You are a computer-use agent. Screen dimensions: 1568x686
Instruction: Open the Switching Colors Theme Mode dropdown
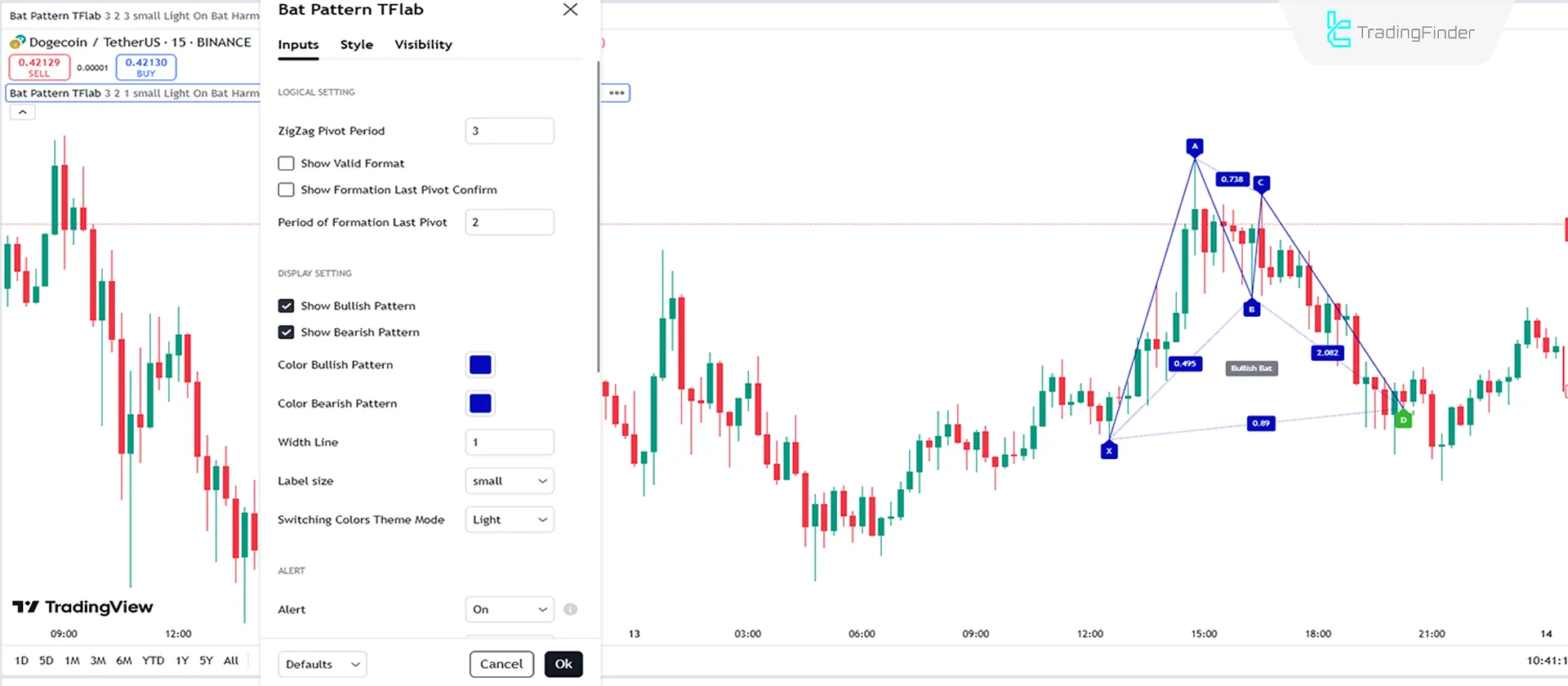(509, 519)
